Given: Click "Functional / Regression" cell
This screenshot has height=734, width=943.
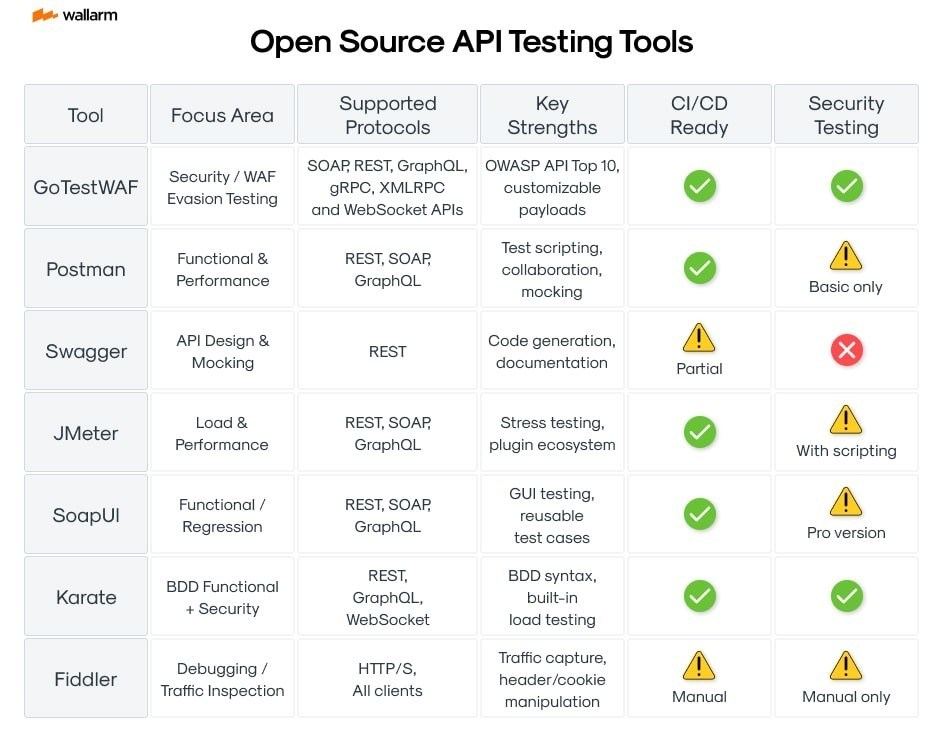Looking at the screenshot, I should click(222, 515).
